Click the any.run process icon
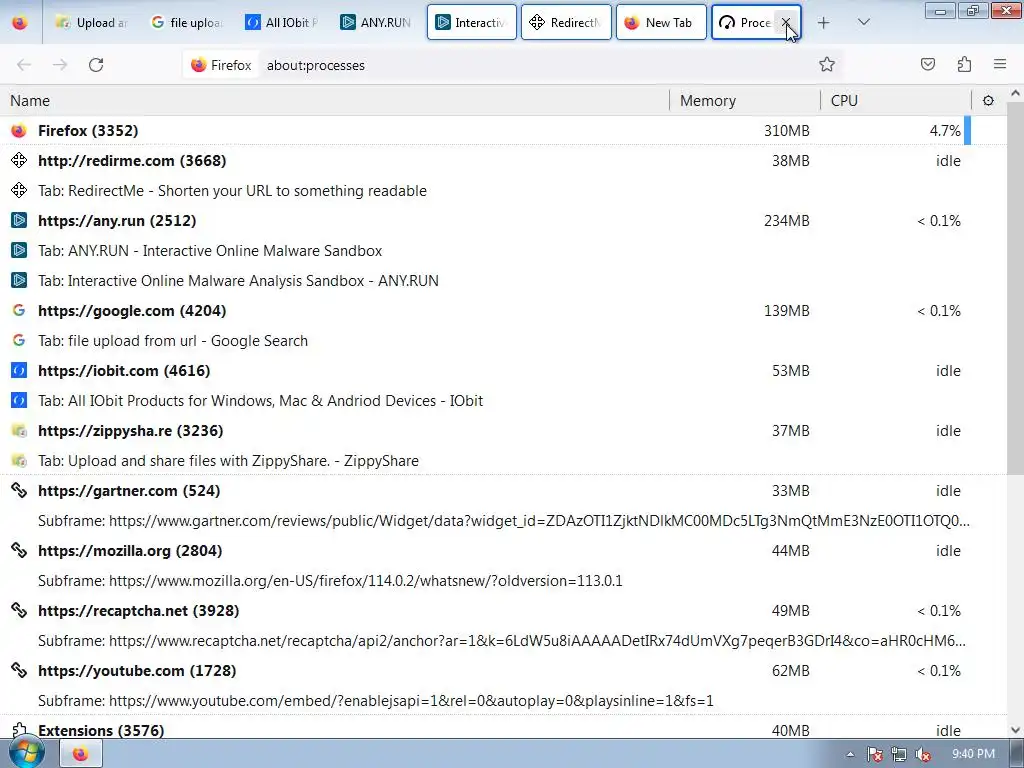1024x768 pixels. click(19, 221)
